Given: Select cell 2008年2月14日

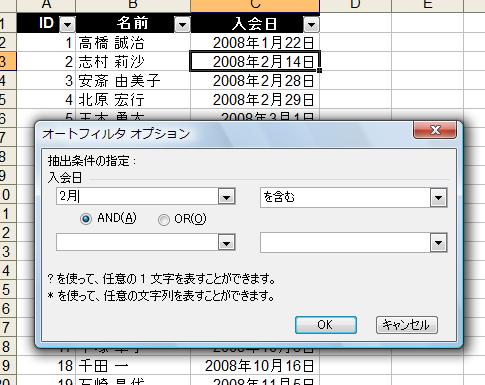Looking at the screenshot, I should (x=255, y=61).
